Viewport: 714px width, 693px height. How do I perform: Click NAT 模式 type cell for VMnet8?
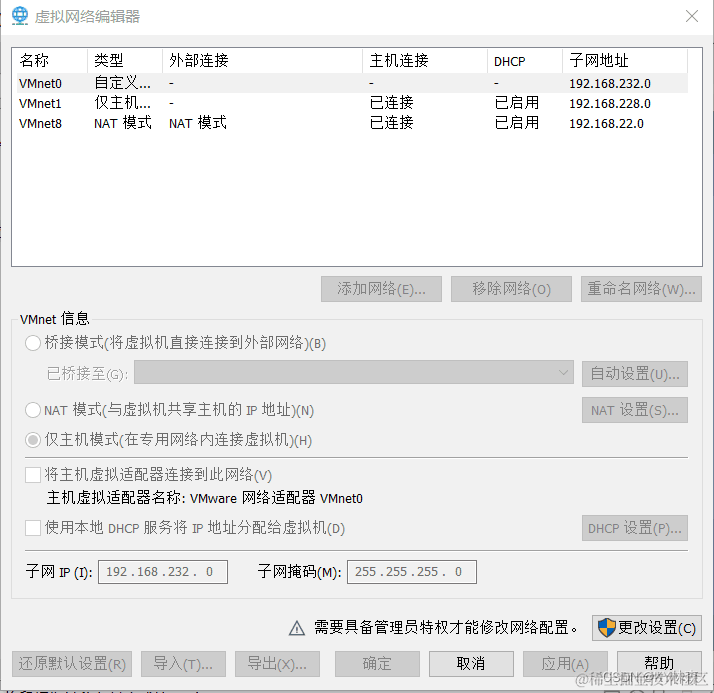(x=123, y=123)
